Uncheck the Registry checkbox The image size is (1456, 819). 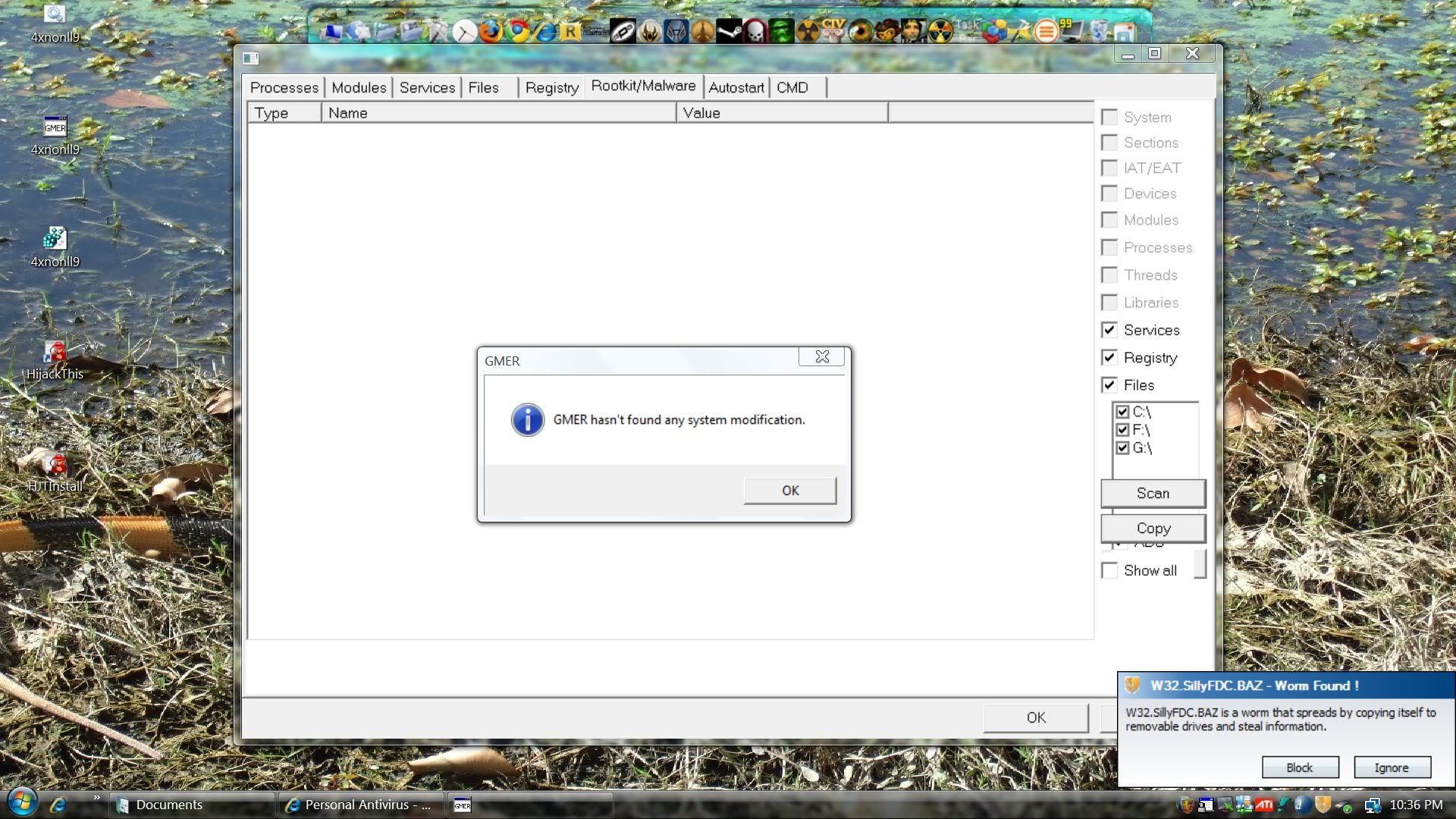1109,357
